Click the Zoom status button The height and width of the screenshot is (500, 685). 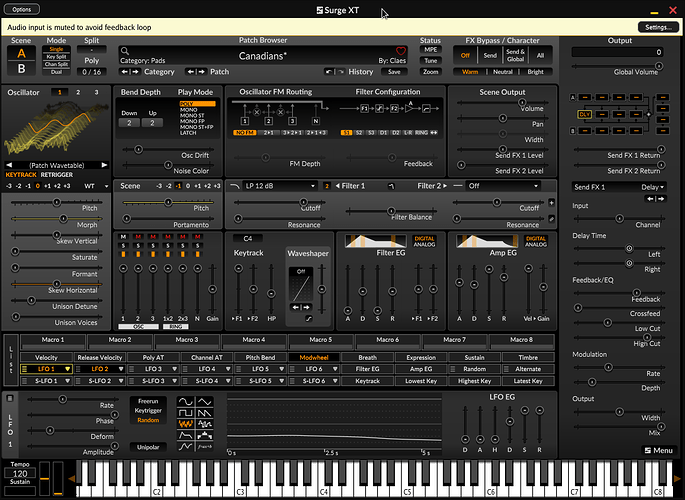pyautogui.click(x=430, y=72)
